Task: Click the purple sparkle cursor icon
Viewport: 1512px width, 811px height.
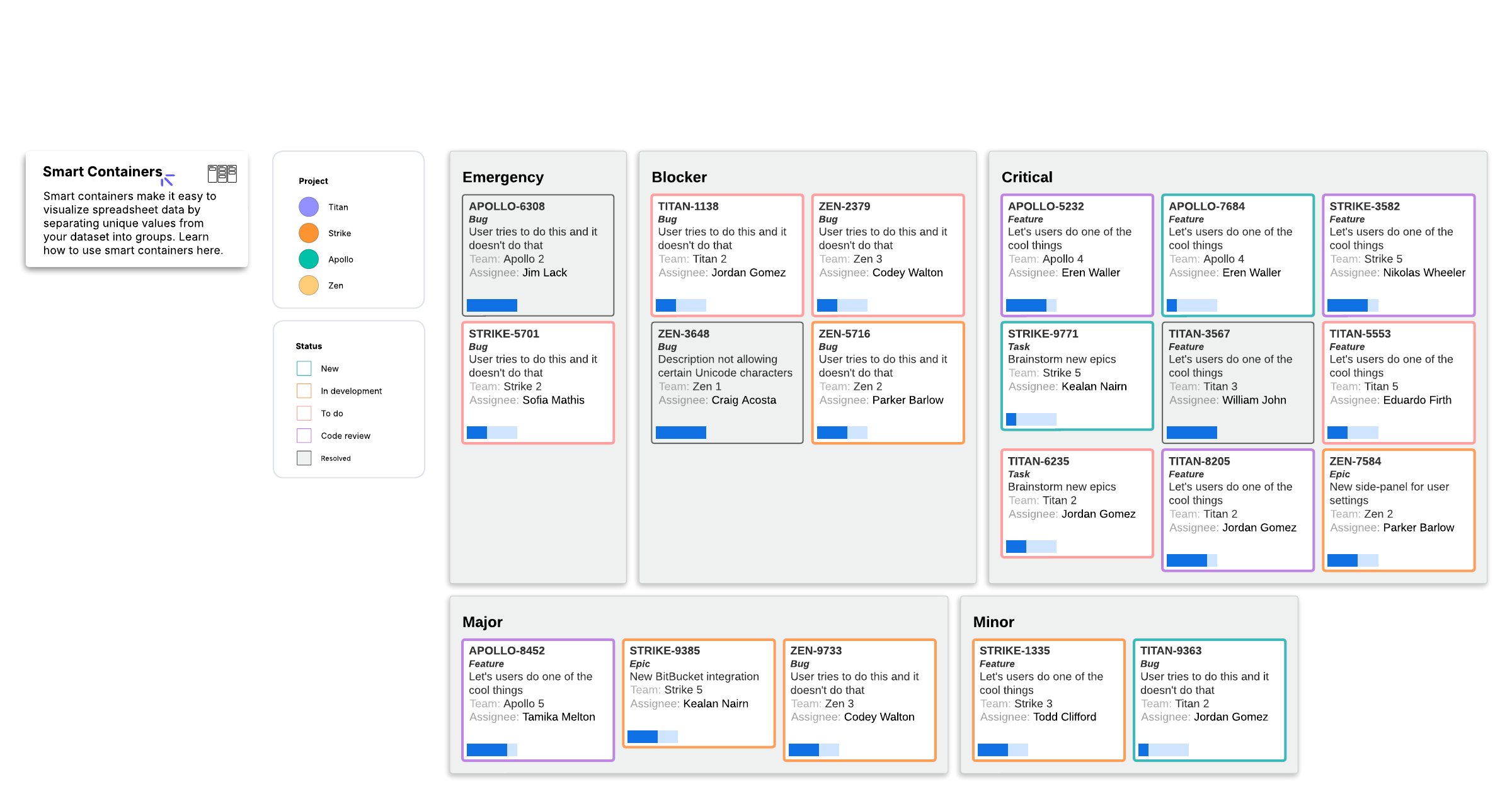Action: pos(168,179)
